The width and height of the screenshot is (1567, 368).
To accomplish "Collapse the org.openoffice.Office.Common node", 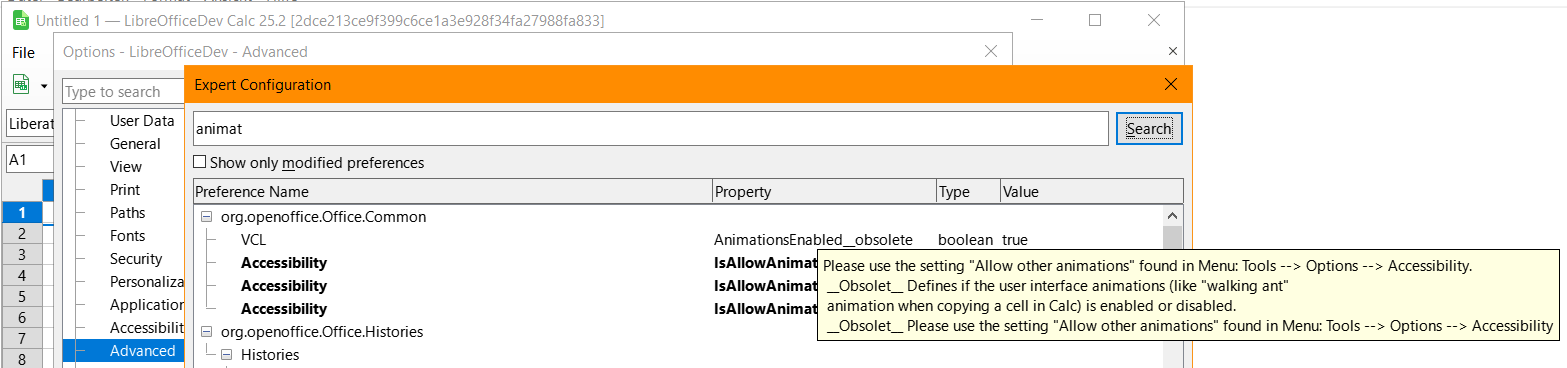I will 207,217.
